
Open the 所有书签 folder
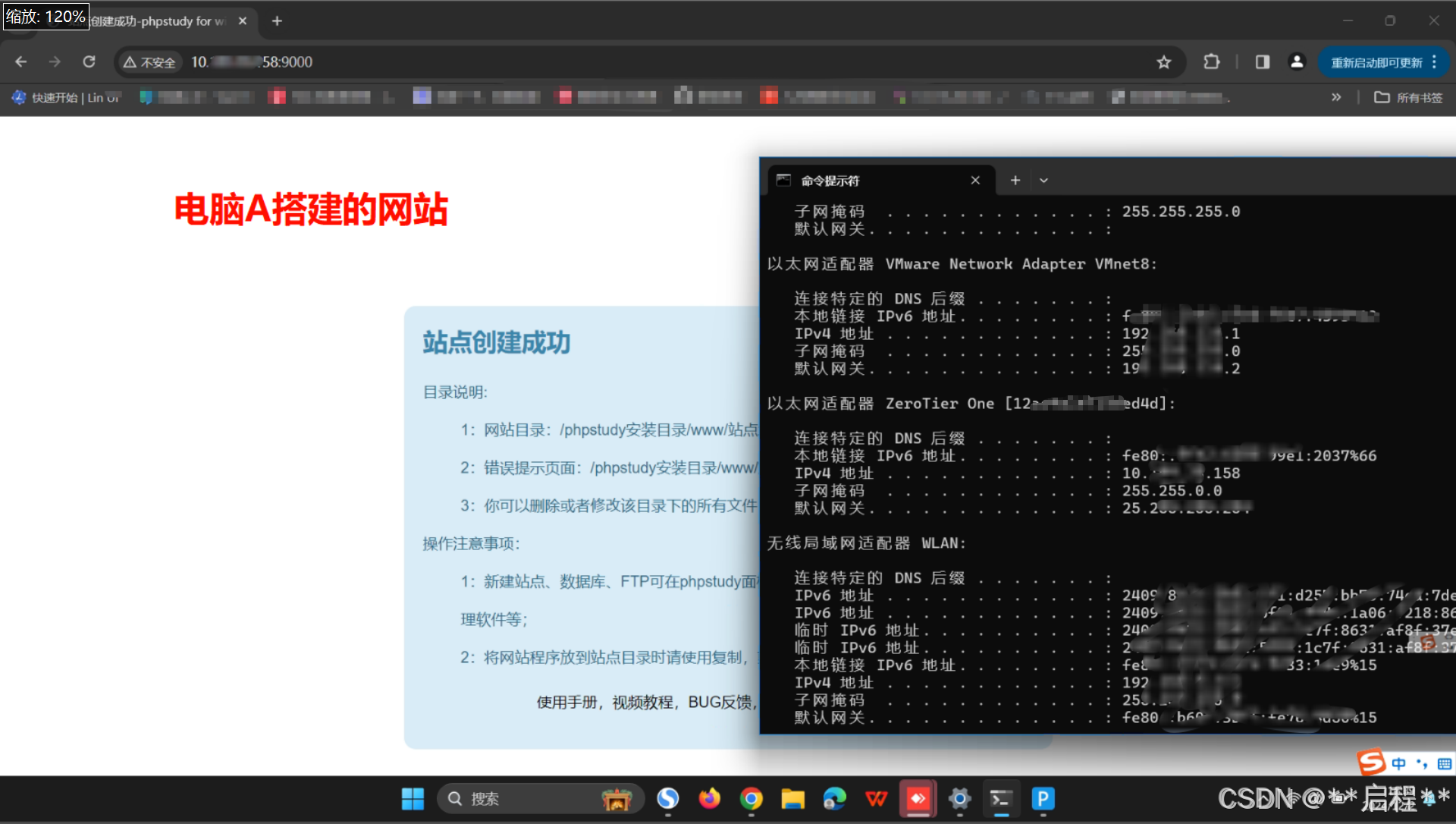(x=1408, y=97)
